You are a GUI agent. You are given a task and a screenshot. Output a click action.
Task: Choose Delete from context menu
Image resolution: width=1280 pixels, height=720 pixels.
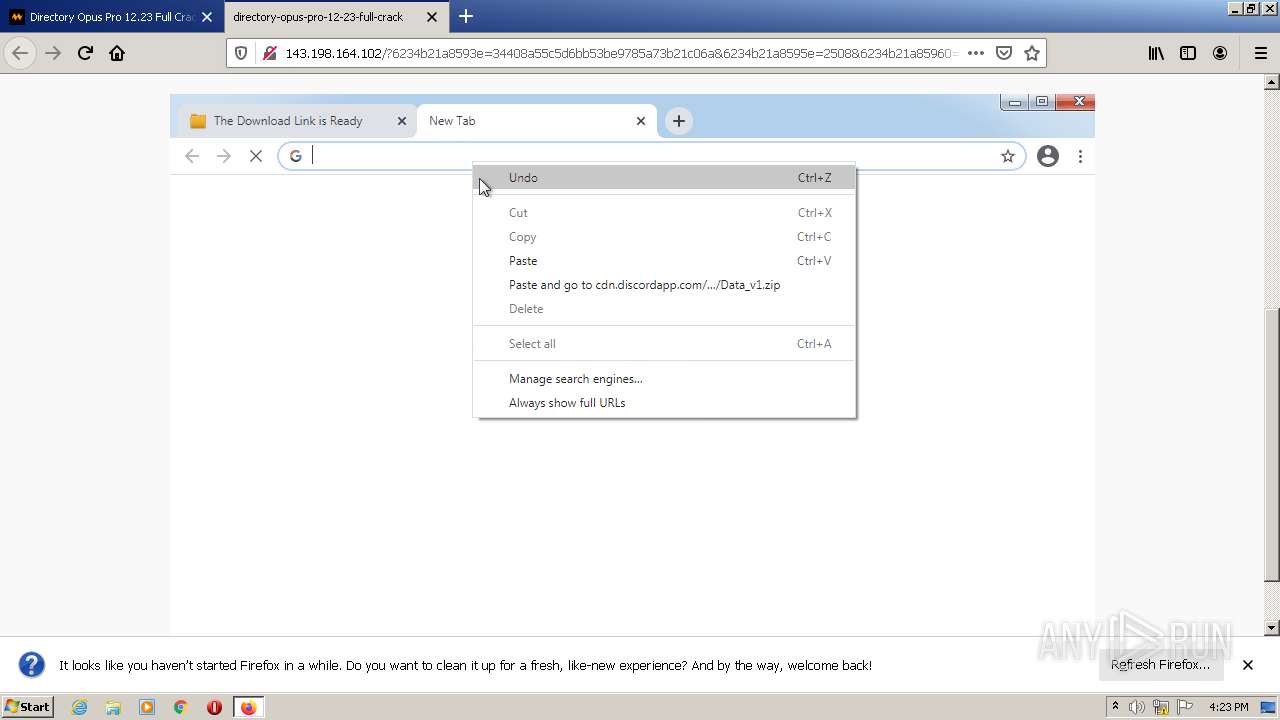(x=665, y=309)
